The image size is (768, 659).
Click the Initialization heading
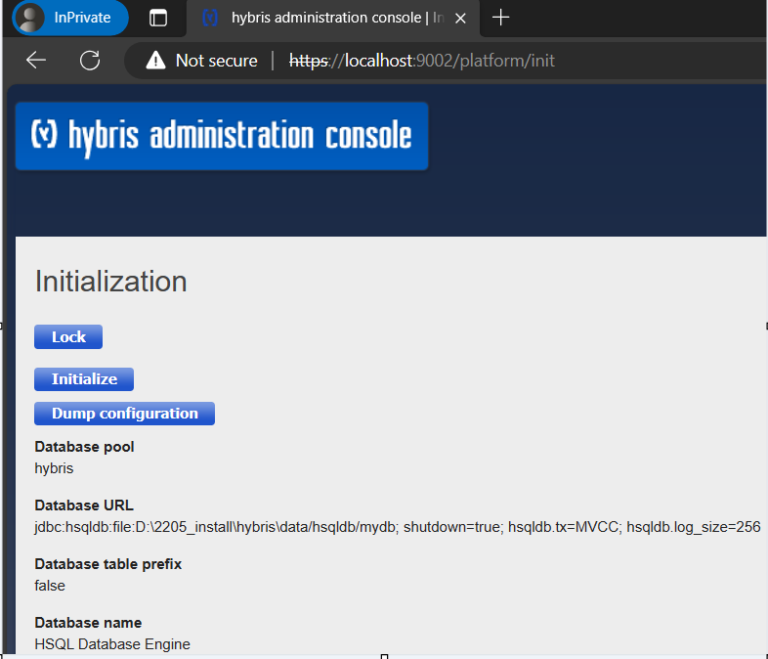click(x=111, y=282)
